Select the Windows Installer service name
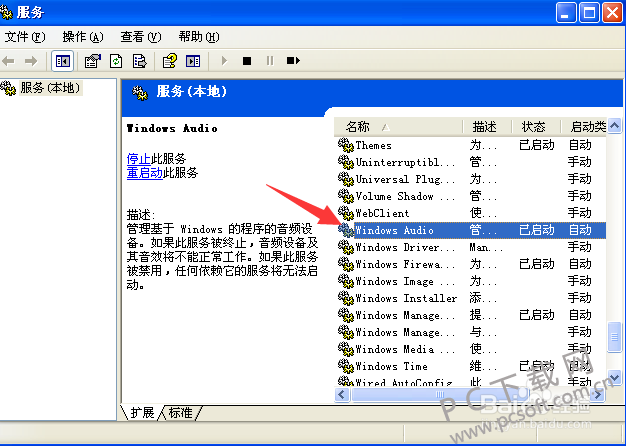The width and height of the screenshot is (626, 446). point(406,298)
